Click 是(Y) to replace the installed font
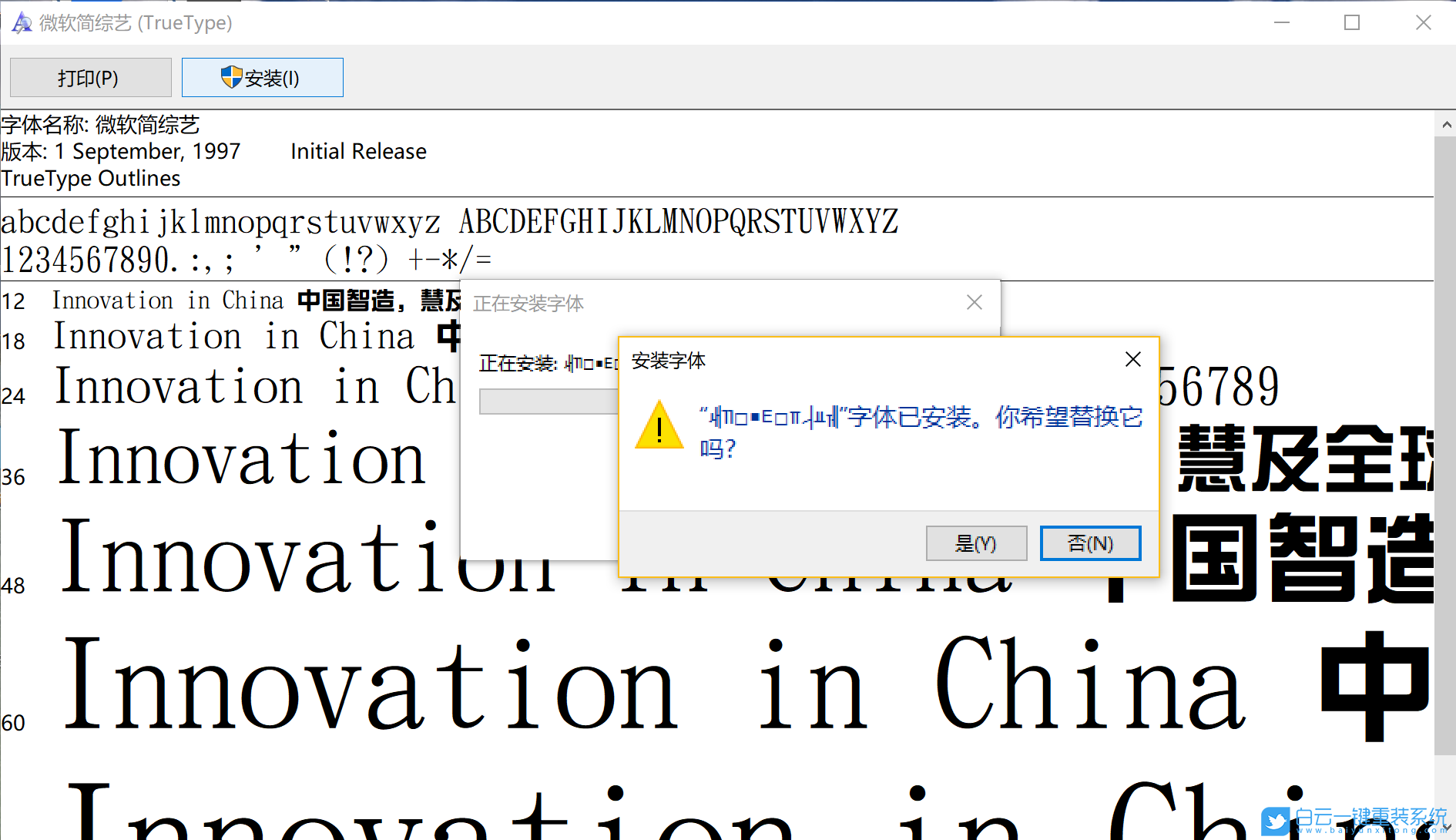 [975, 543]
